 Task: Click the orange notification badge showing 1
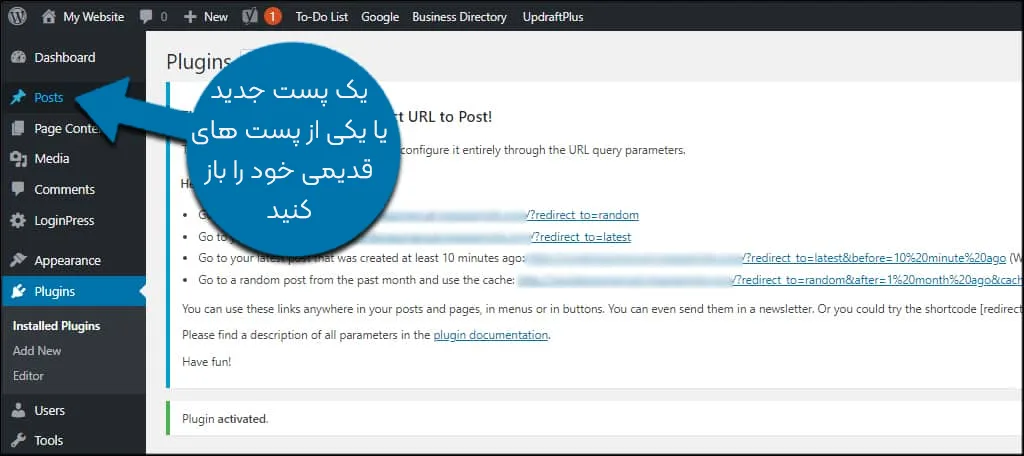273,17
